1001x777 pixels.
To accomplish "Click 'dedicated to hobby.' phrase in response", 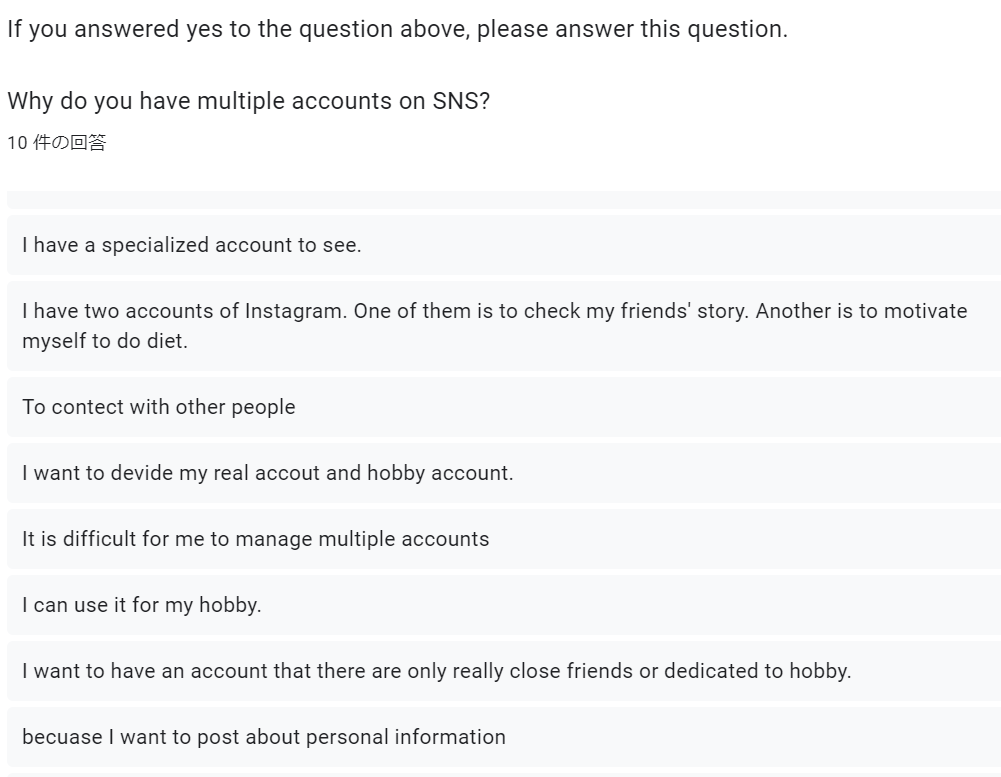I will click(x=757, y=671).
